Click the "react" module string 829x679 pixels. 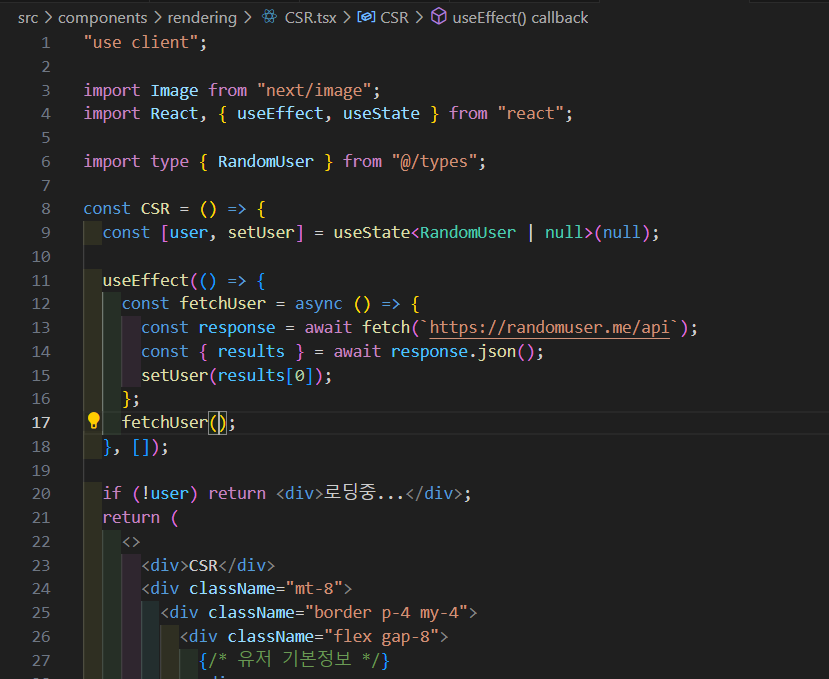(x=530, y=114)
